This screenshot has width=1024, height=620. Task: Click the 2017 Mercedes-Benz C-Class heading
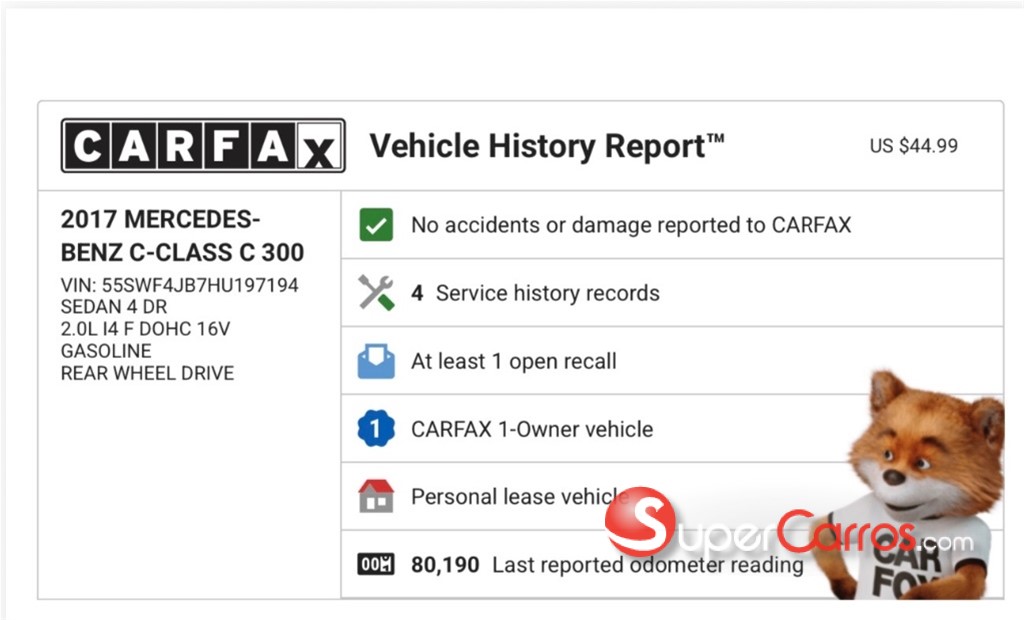182,235
